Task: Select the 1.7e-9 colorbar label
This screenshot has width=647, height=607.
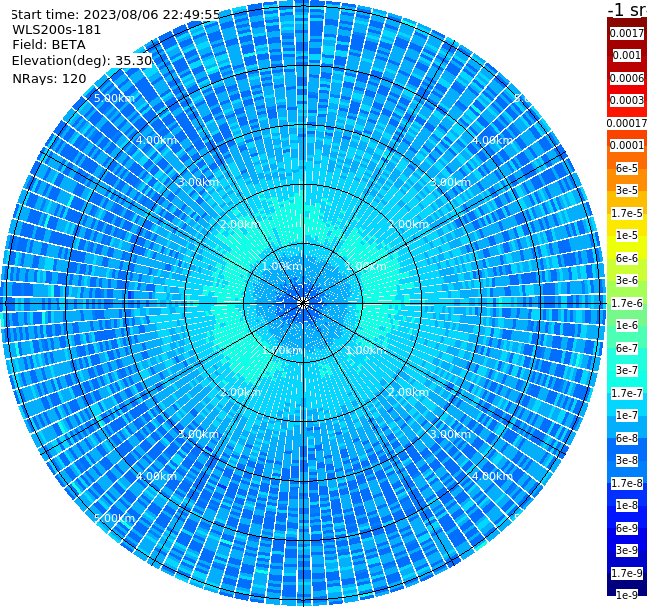Action: click(627, 573)
